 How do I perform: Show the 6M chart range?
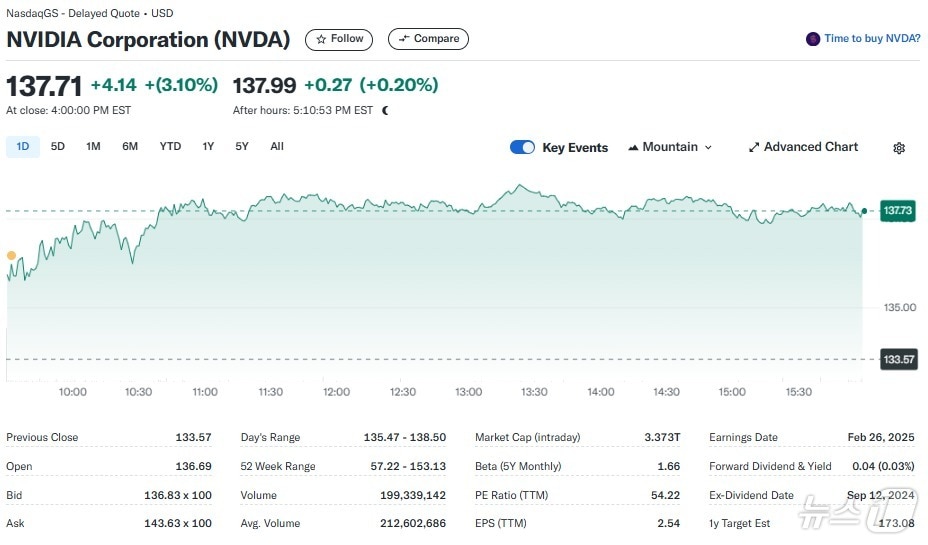130,147
